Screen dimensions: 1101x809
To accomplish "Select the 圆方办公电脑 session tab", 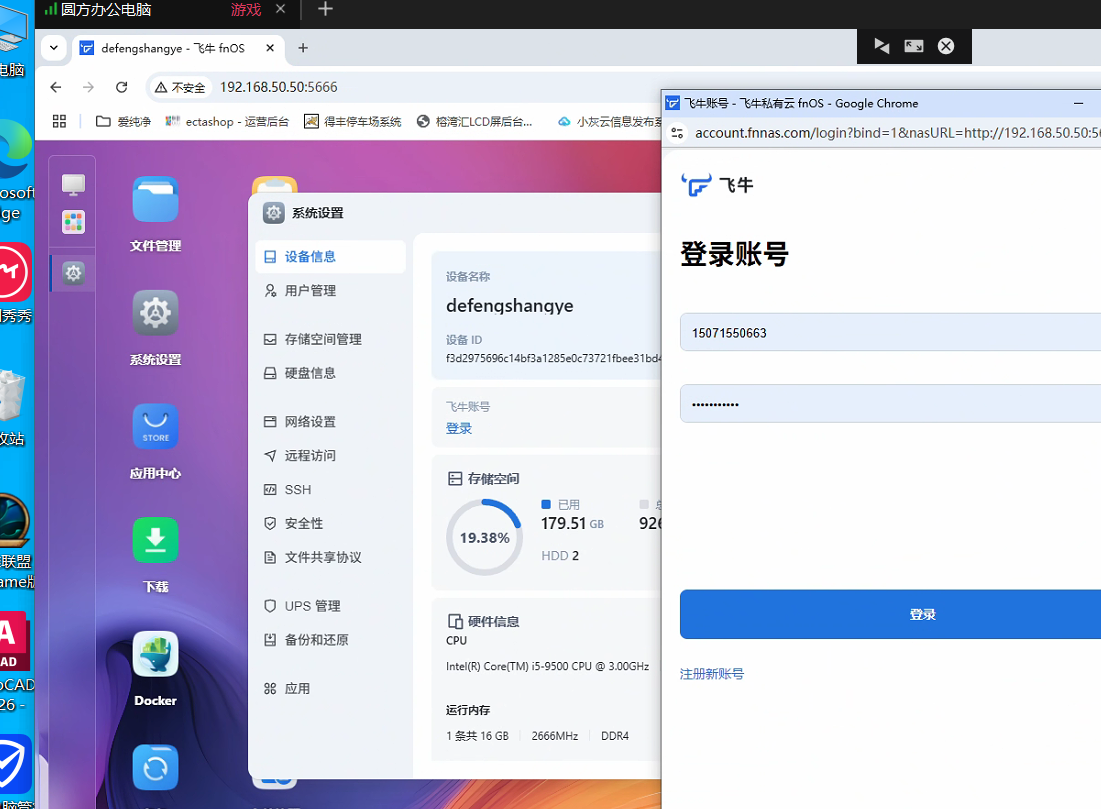I will 106,9.
